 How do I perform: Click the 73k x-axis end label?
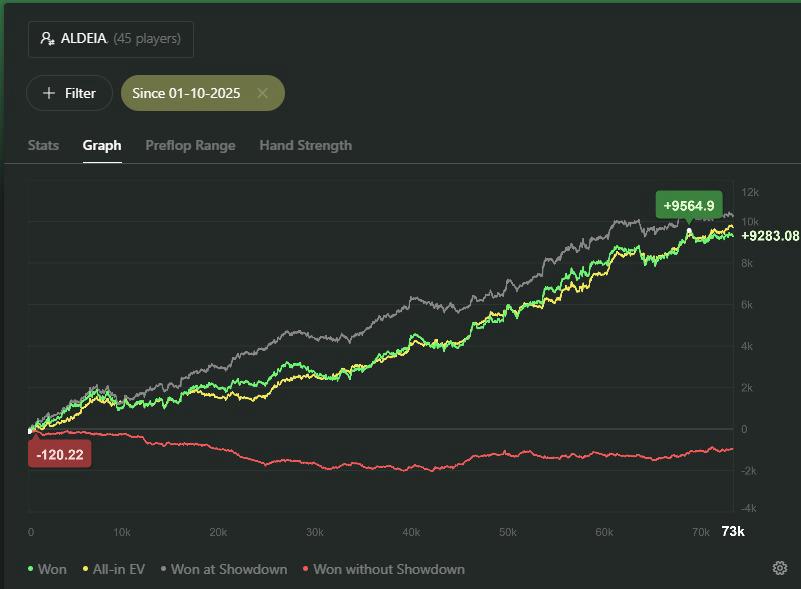733,531
